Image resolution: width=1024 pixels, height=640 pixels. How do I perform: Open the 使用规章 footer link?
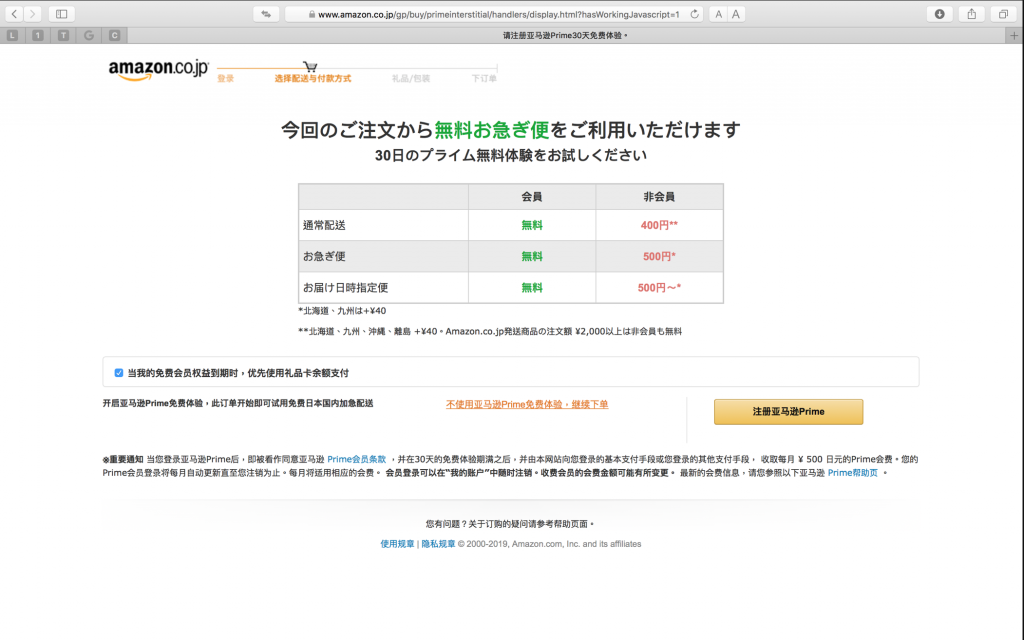pos(397,544)
